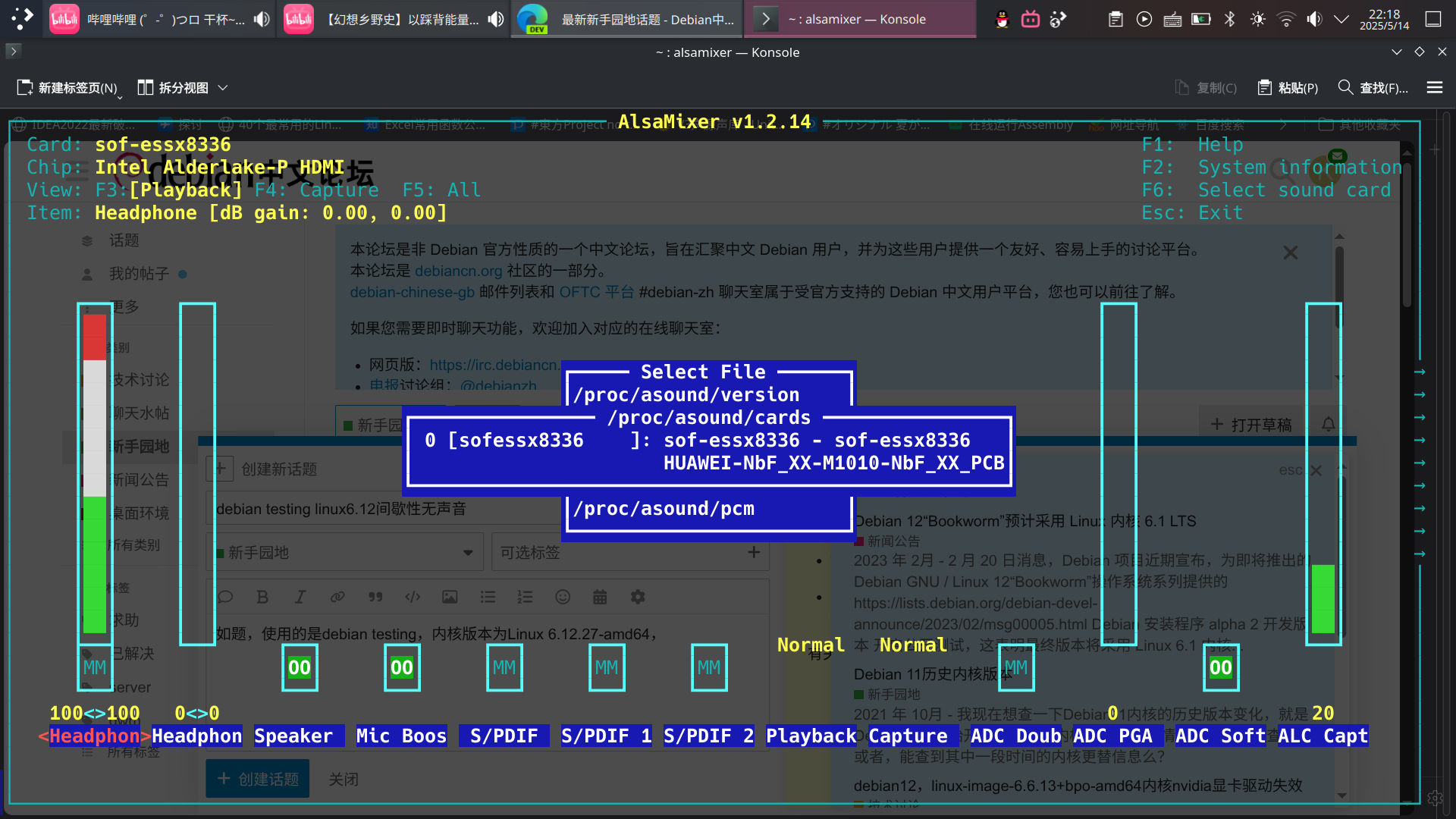The image size is (1456, 819).
Task: Click F5 All view option
Action: (441, 190)
